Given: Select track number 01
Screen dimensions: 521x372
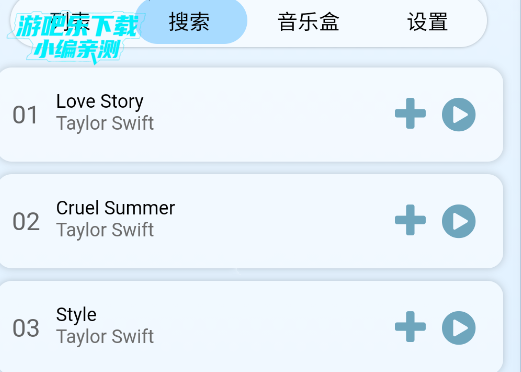Looking at the screenshot, I should (x=25, y=115).
